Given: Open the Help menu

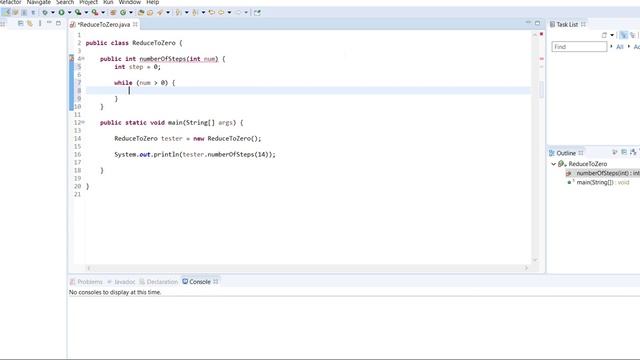Looking at the screenshot, I should (x=153, y=2).
